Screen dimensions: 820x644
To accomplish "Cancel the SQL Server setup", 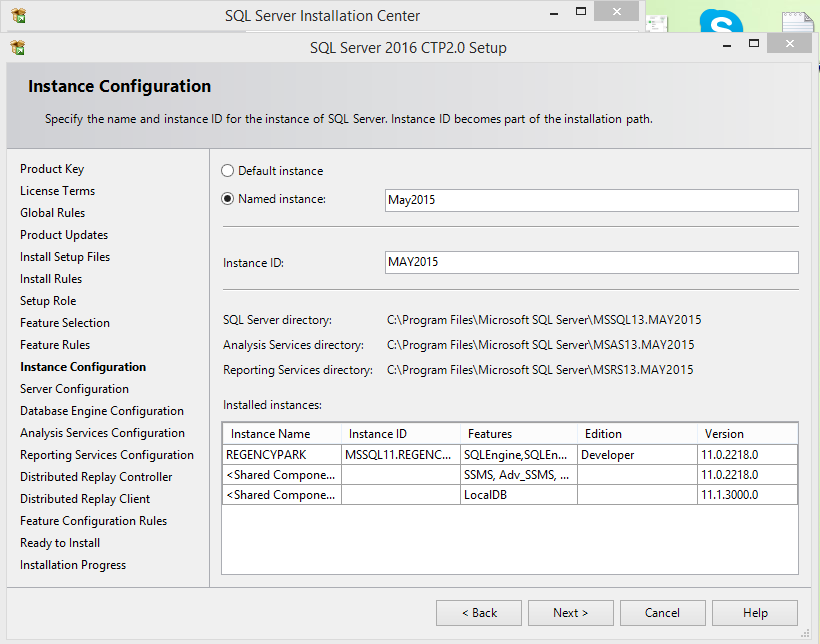I will click(662, 612).
